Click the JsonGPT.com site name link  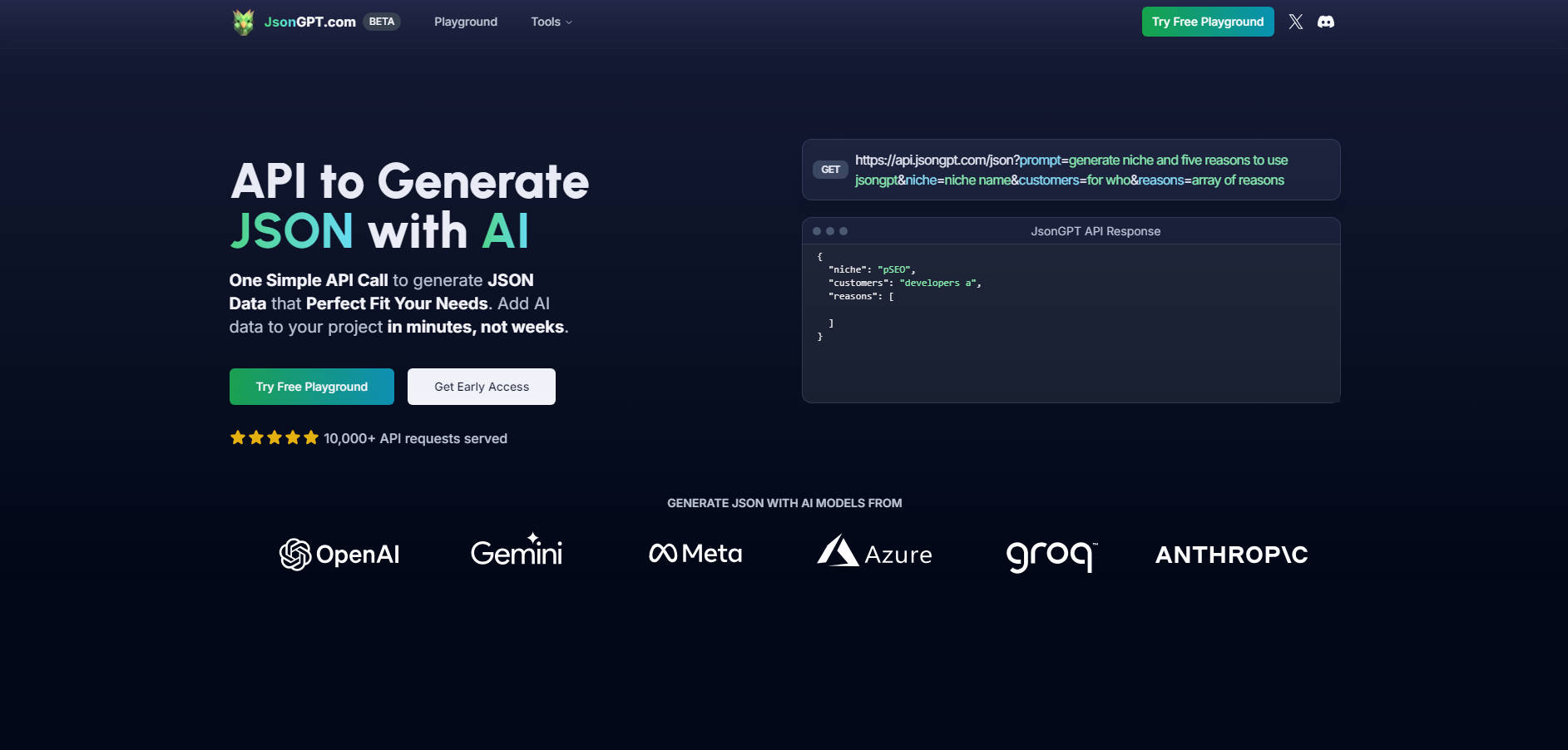point(309,22)
